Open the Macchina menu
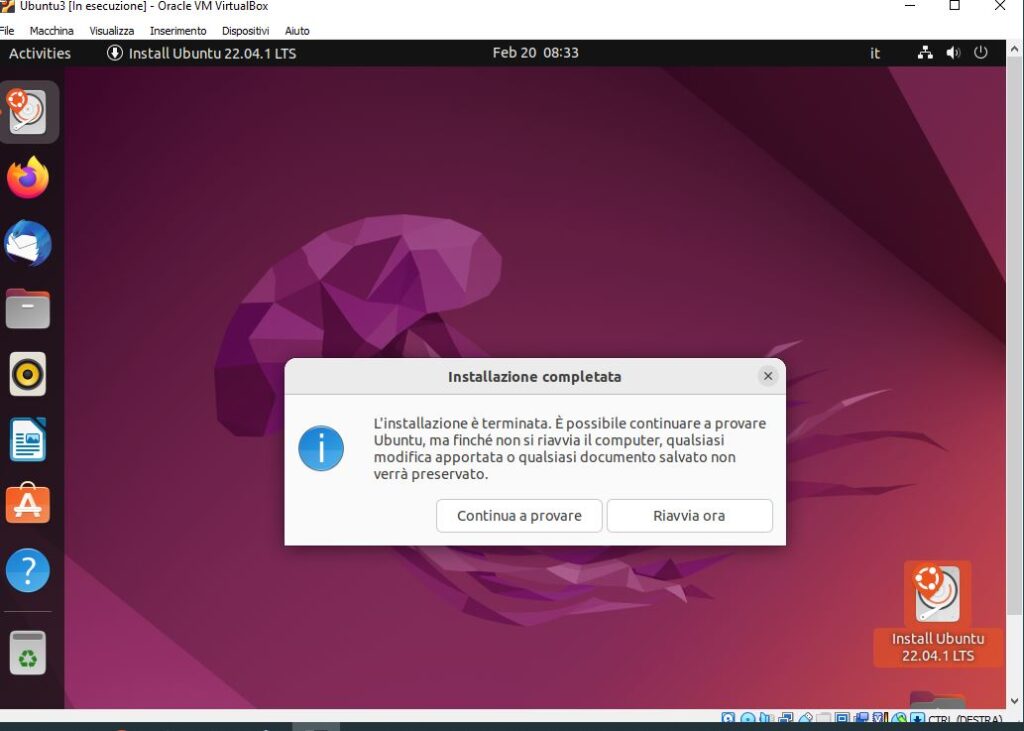The height and width of the screenshot is (731, 1024). point(52,31)
